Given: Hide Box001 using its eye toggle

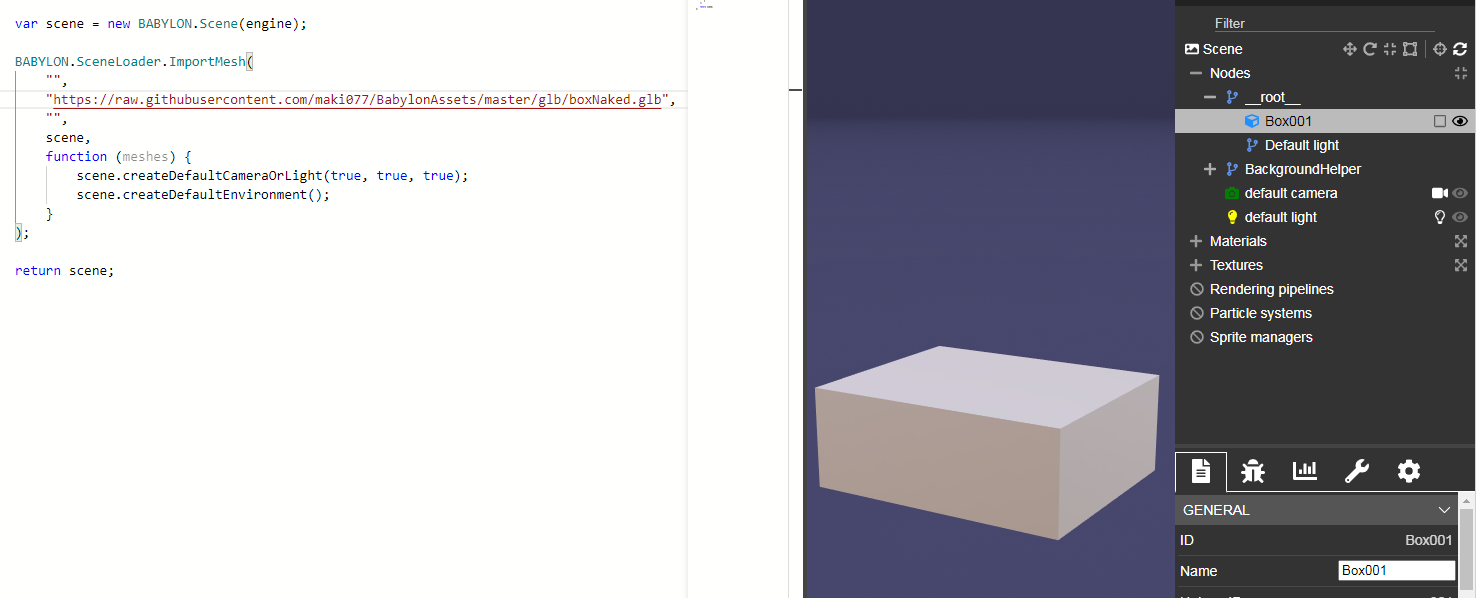Looking at the screenshot, I should pyautogui.click(x=1459, y=121).
